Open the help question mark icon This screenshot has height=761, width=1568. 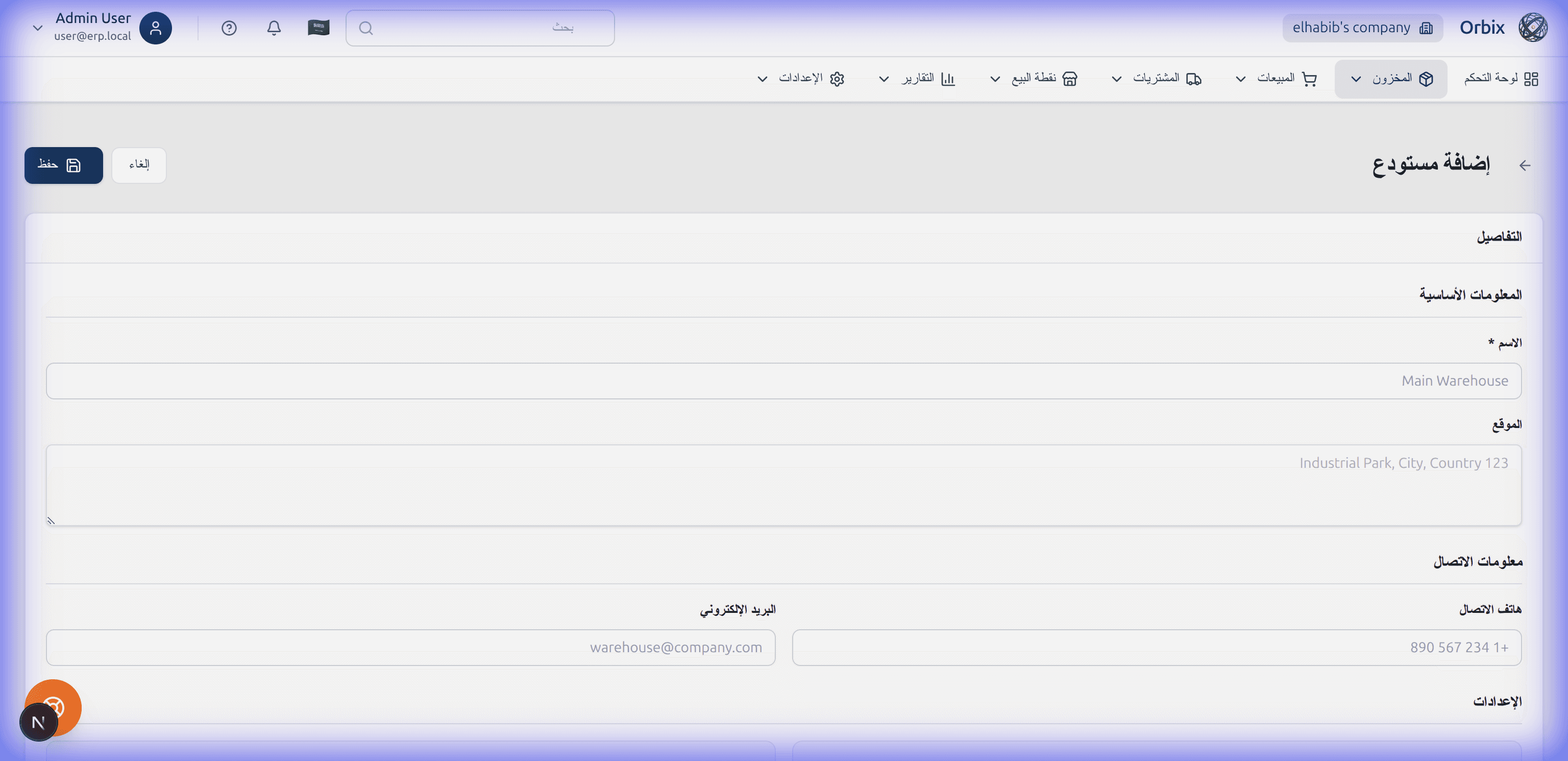point(229,28)
